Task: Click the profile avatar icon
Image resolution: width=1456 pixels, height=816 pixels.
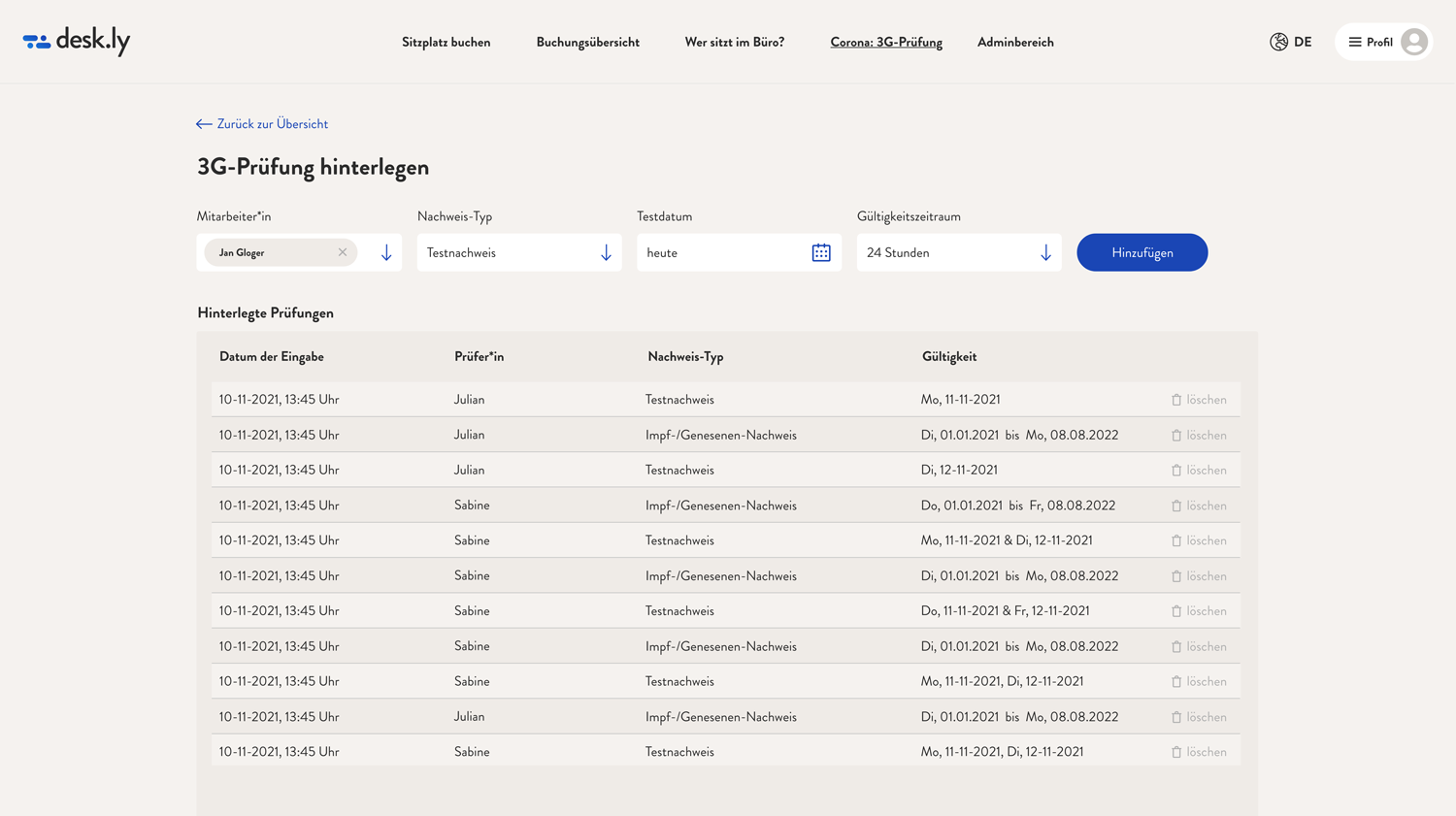Action: tap(1414, 42)
